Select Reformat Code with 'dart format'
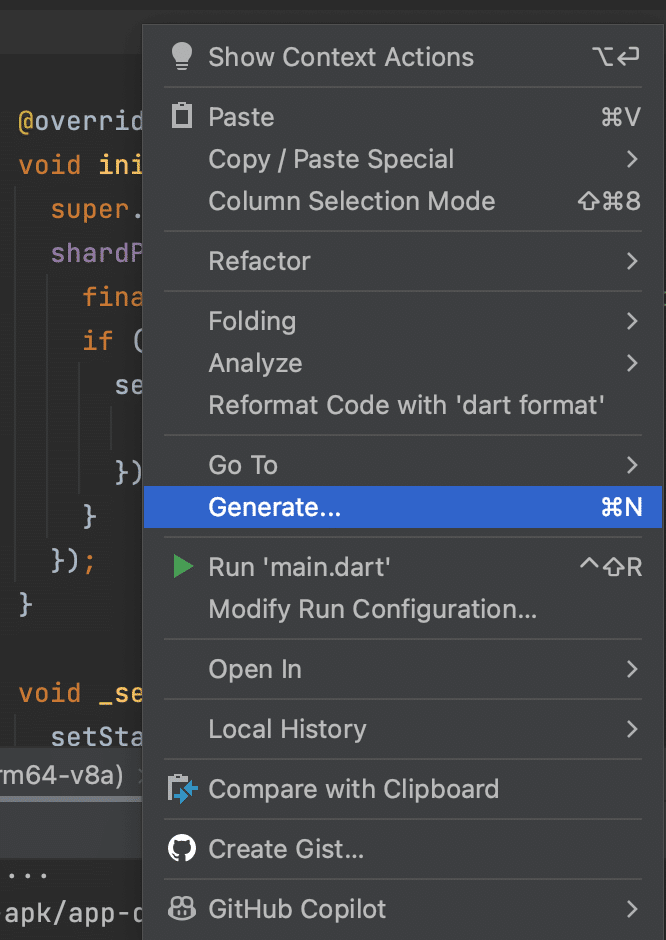The image size is (666, 940). pos(406,405)
